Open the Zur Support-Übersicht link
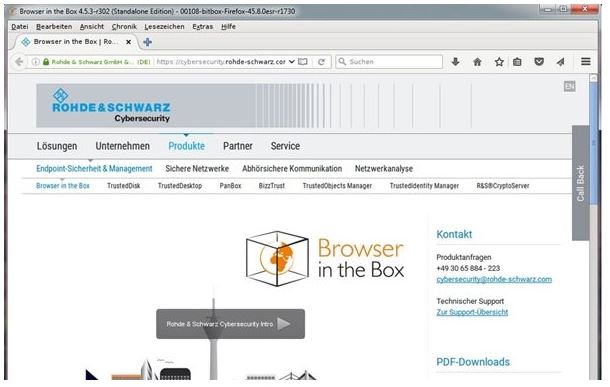Screen dimensions: 610x387 point(472,312)
